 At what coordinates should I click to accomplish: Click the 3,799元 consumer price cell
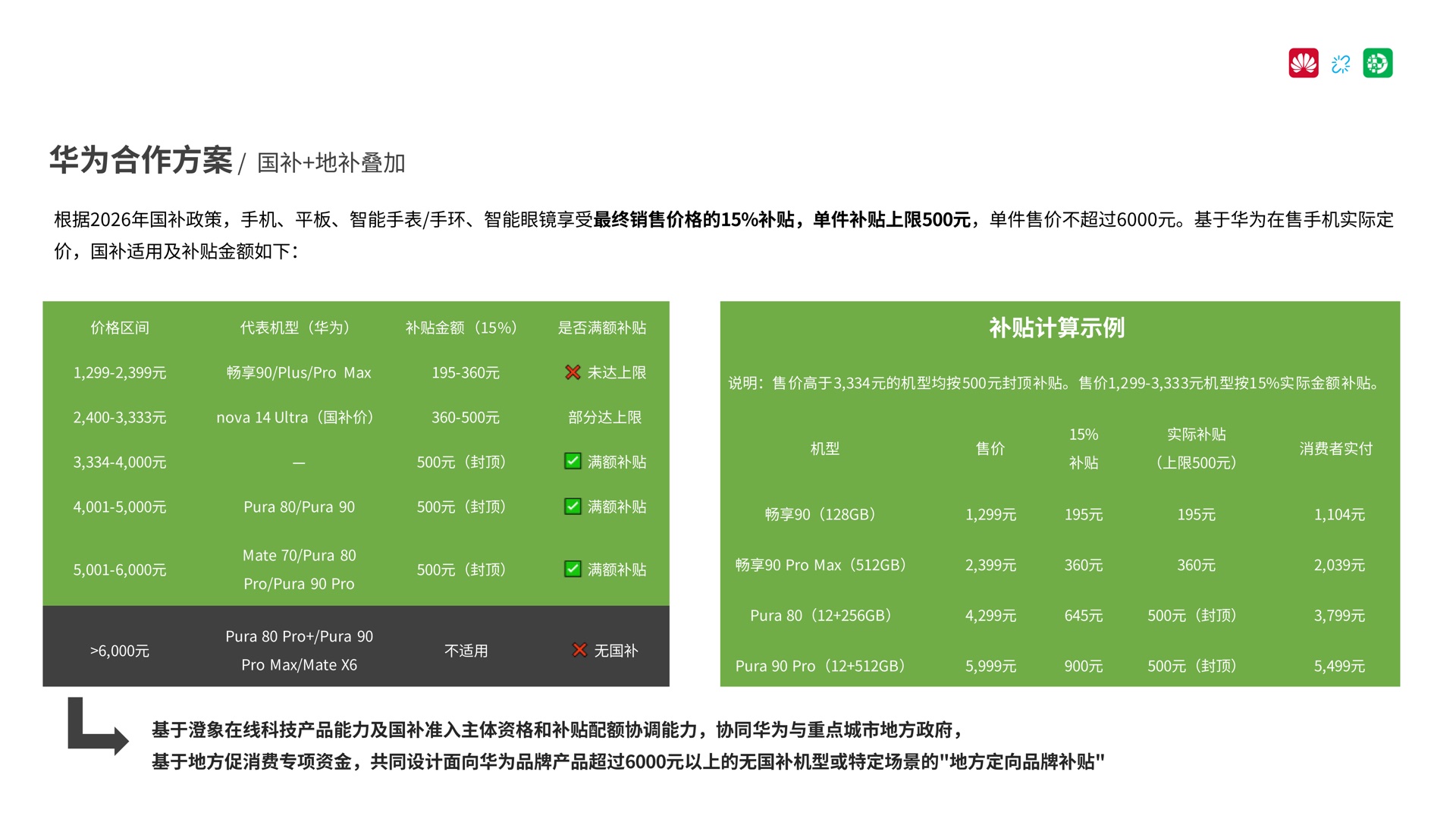[x=1339, y=615]
